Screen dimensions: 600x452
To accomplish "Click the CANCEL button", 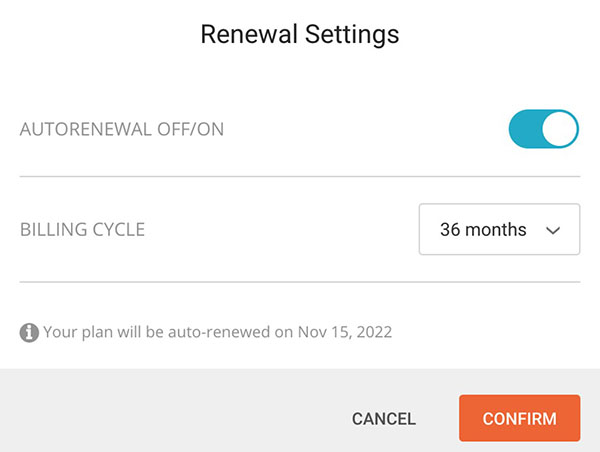I will point(384,419).
